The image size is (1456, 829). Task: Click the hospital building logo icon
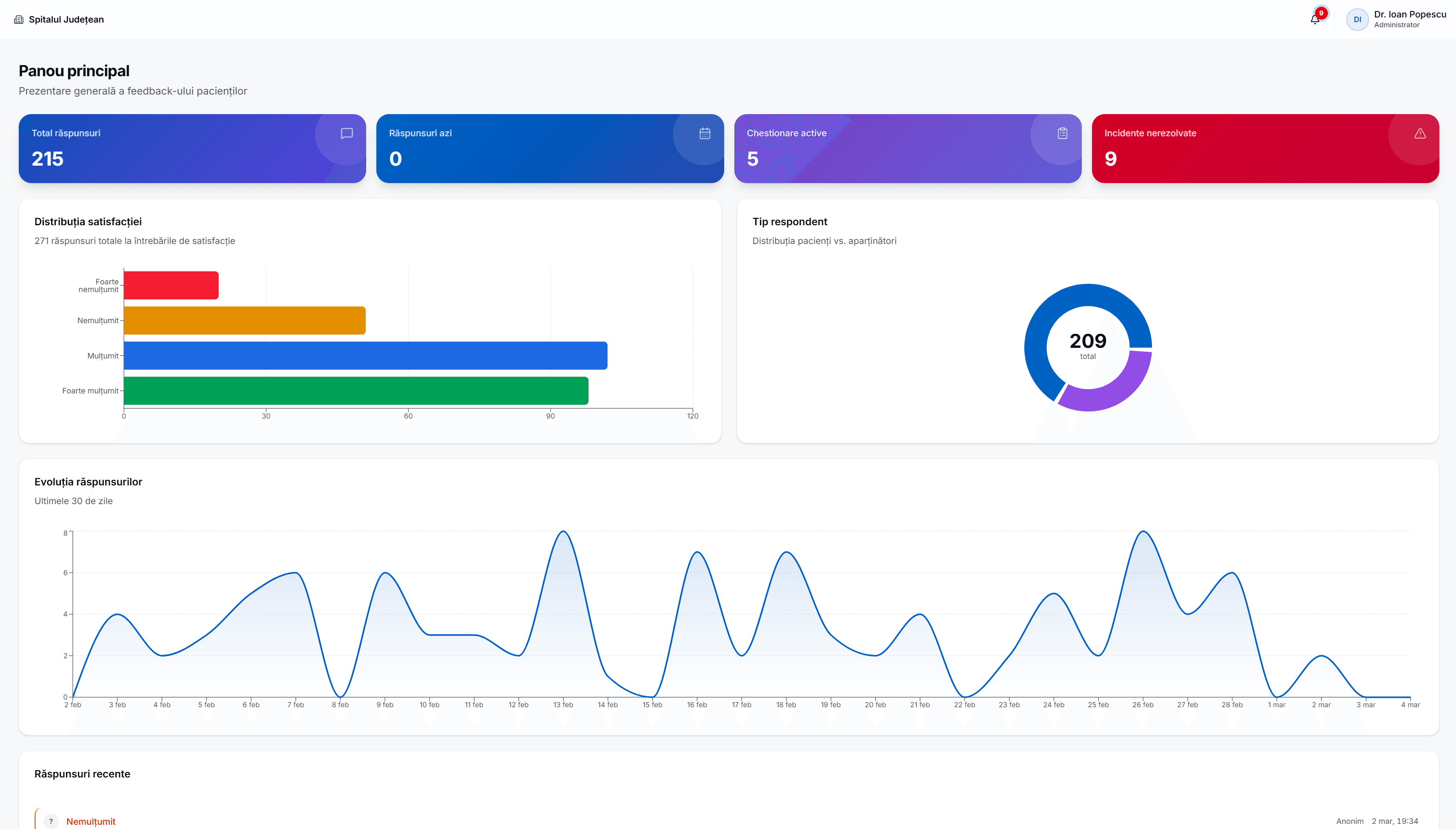19,19
